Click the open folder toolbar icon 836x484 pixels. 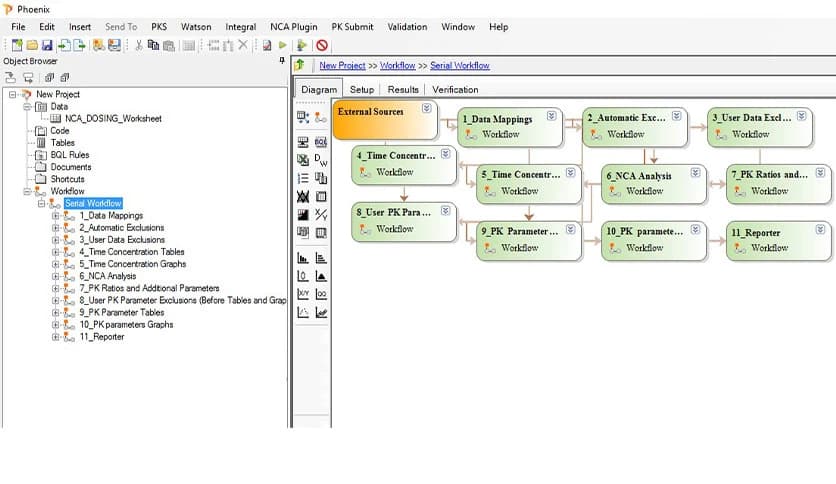[x=32, y=45]
